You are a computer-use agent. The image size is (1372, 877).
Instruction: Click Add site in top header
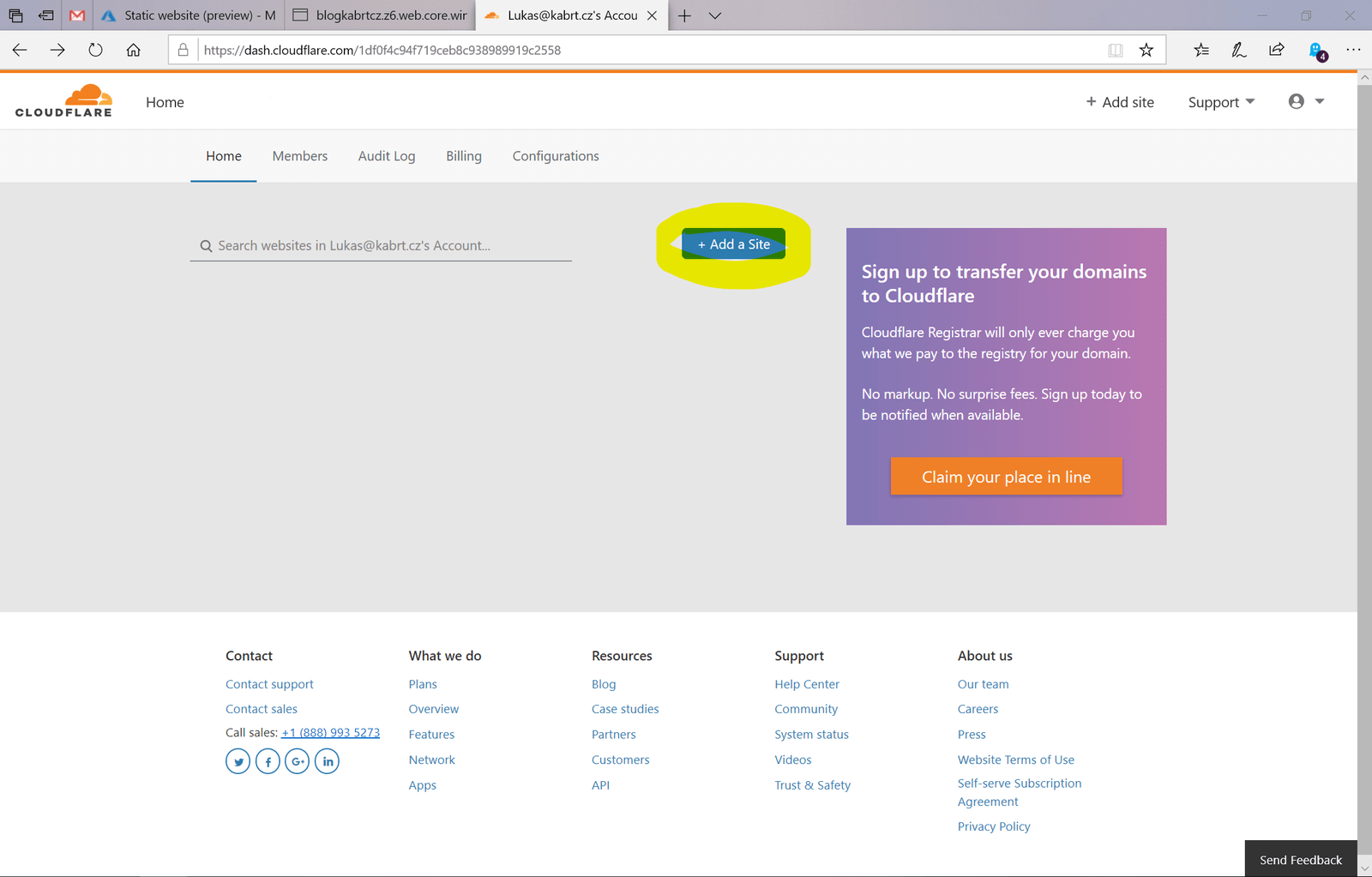[x=1120, y=102]
